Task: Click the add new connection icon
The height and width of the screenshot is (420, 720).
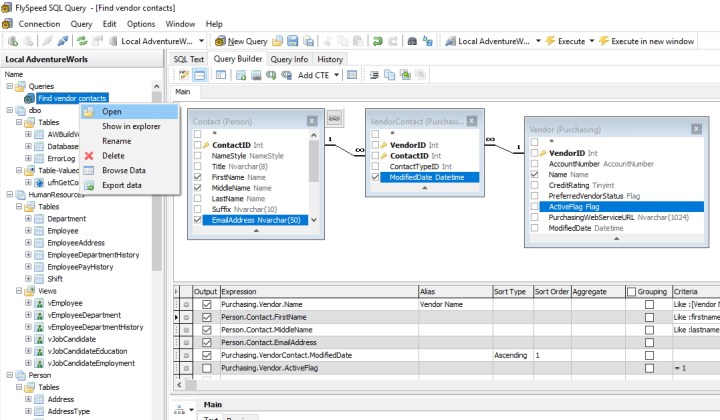Action: [13, 41]
